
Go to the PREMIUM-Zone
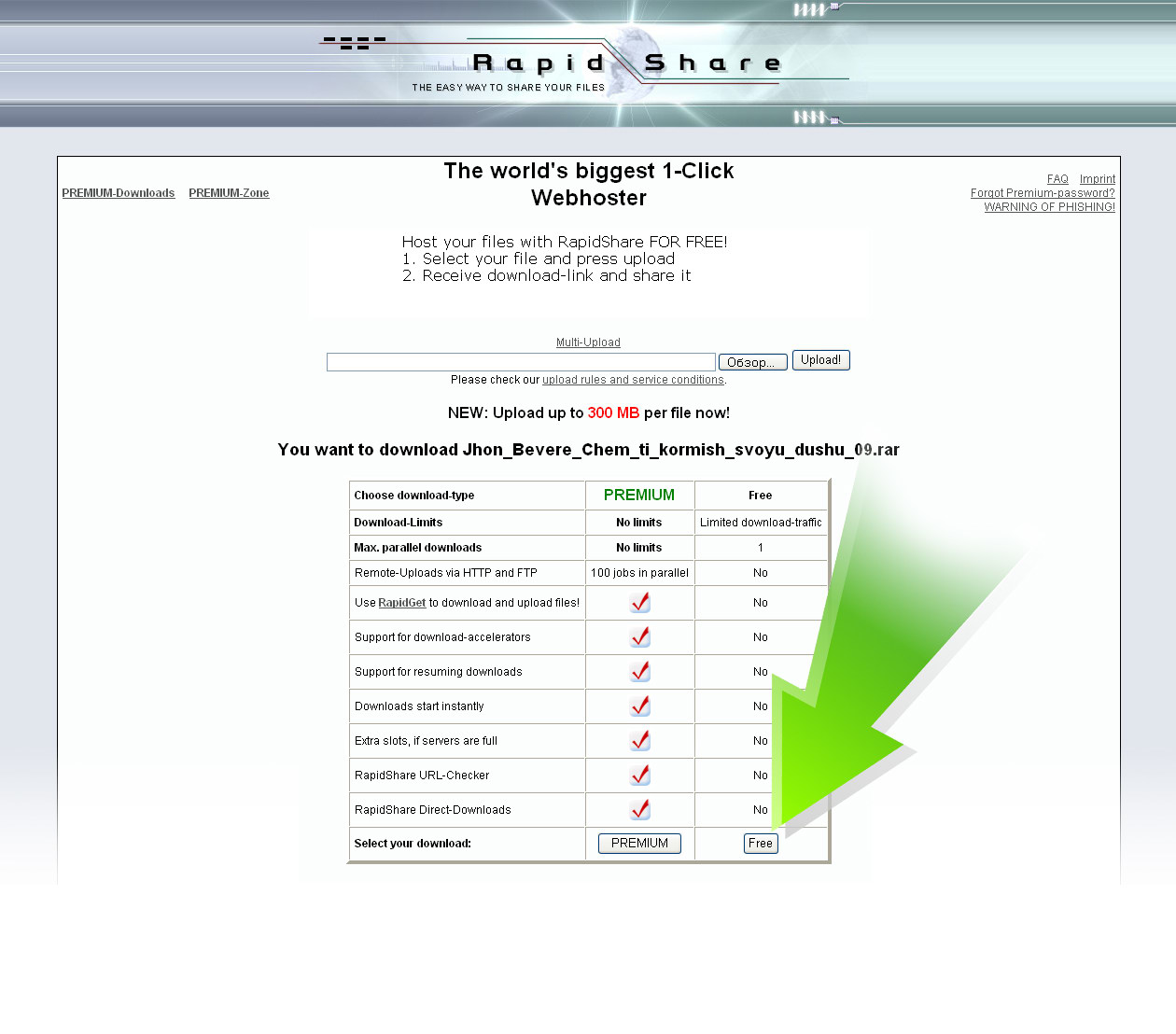tap(229, 193)
